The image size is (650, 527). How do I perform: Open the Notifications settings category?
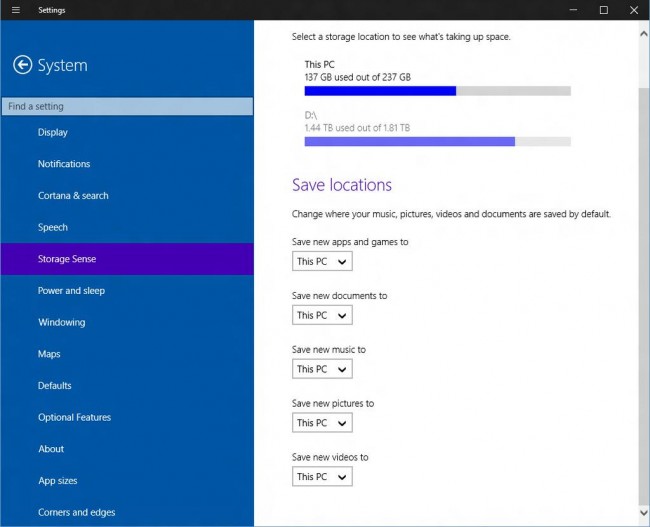(x=64, y=164)
